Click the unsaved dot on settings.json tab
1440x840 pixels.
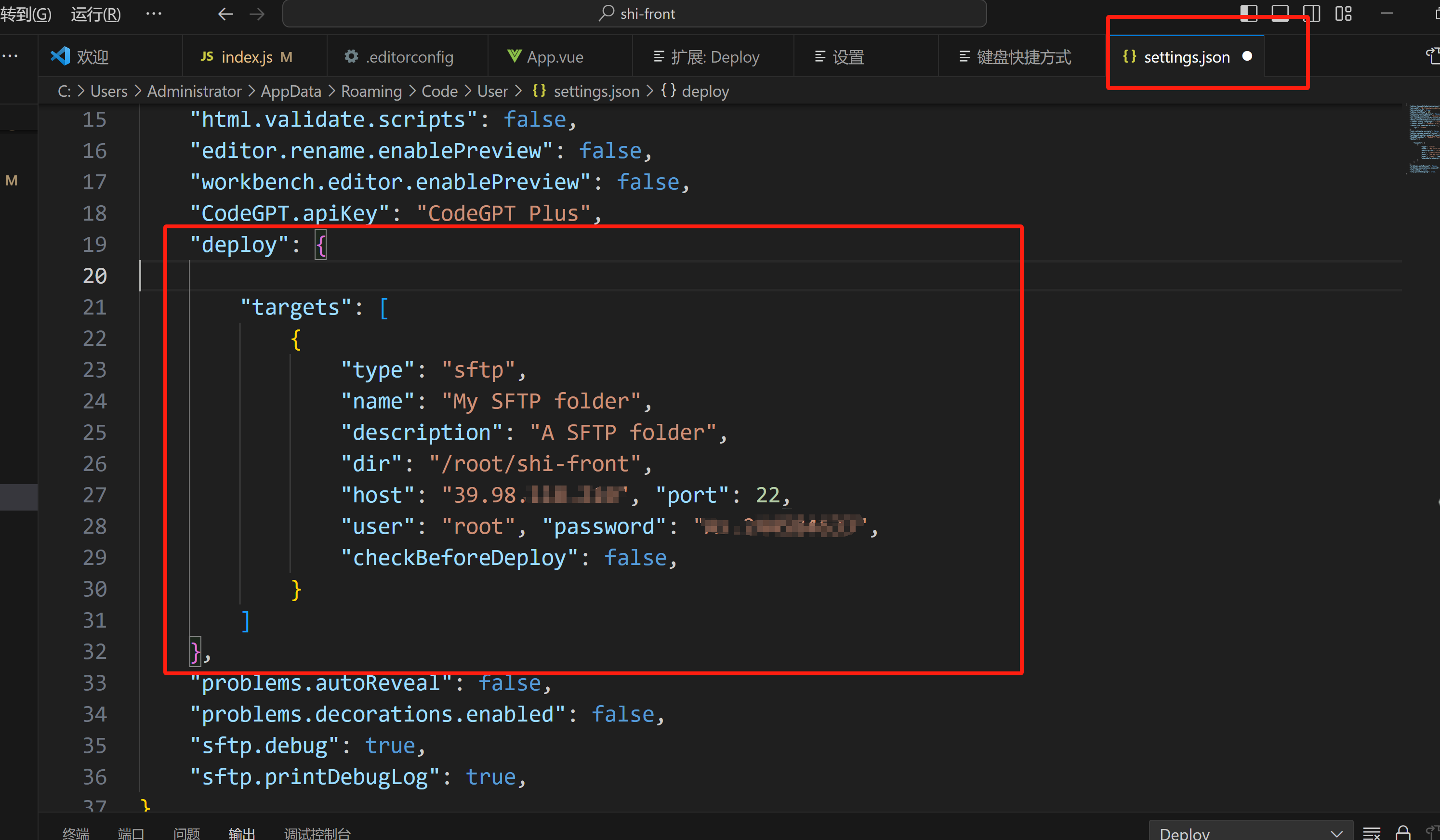1247,56
